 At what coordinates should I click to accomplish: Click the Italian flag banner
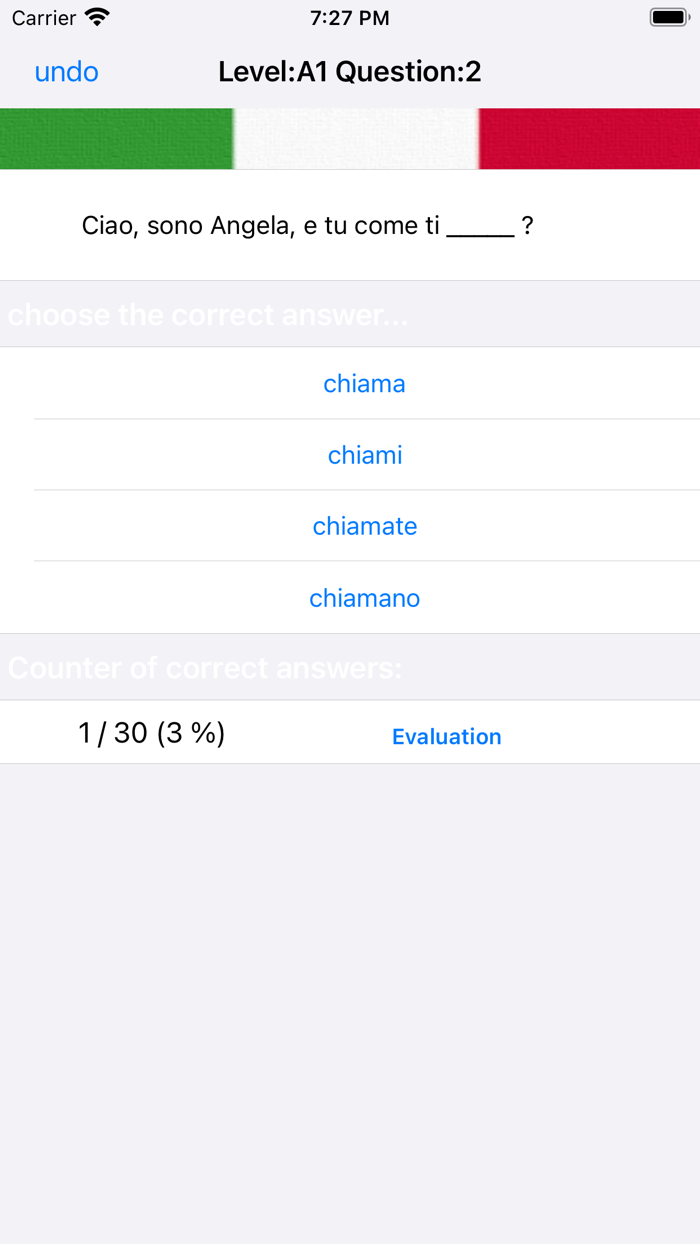[x=350, y=138]
